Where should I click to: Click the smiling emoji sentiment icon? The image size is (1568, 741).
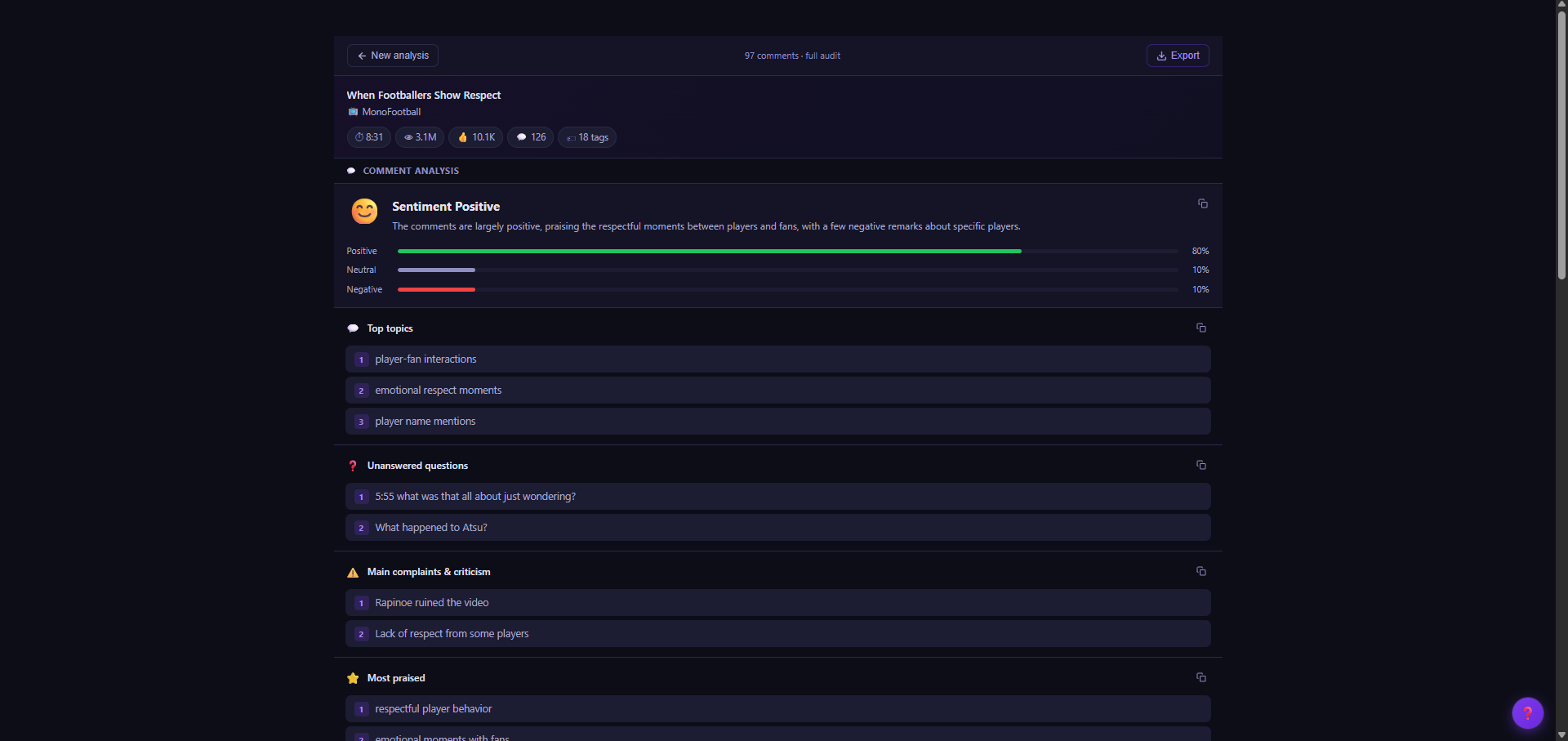[x=364, y=212]
